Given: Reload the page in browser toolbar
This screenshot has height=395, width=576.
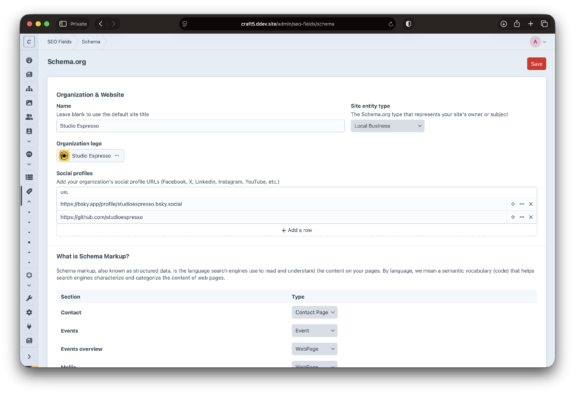Looking at the screenshot, I should click(390, 24).
